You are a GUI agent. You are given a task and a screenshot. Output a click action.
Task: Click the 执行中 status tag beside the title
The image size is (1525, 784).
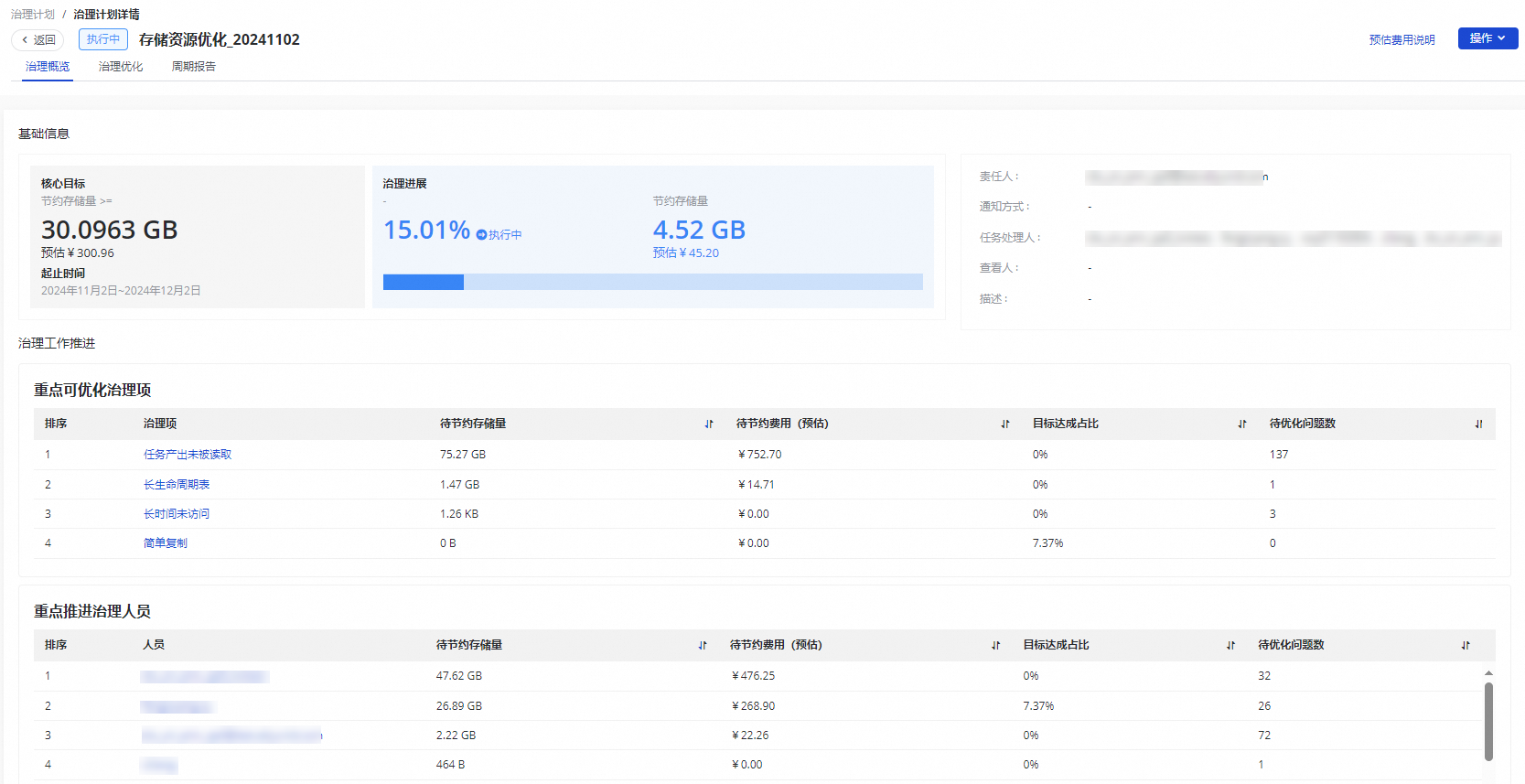pos(103,39)
